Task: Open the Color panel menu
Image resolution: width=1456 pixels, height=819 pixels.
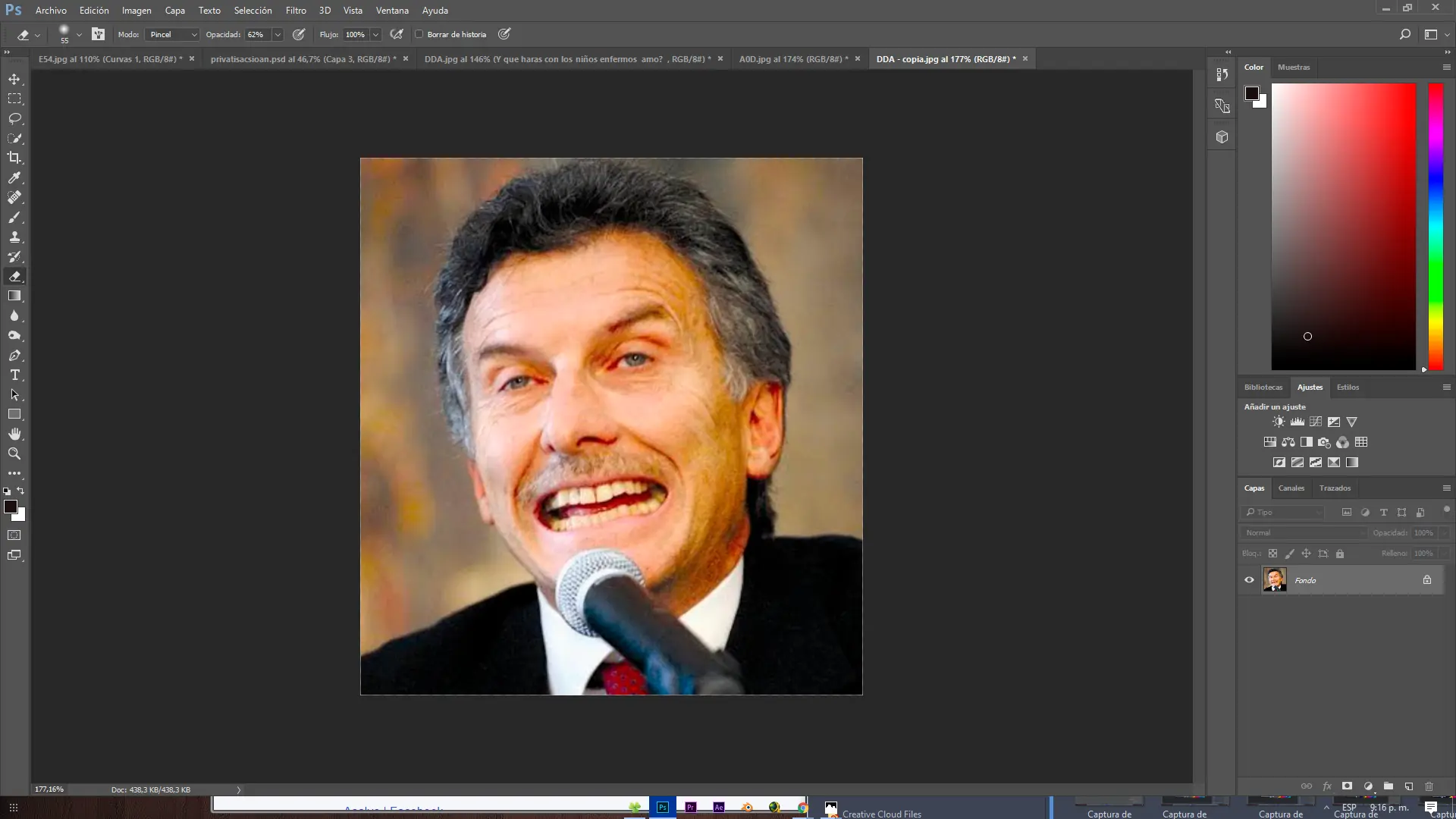Action: 1446,67
